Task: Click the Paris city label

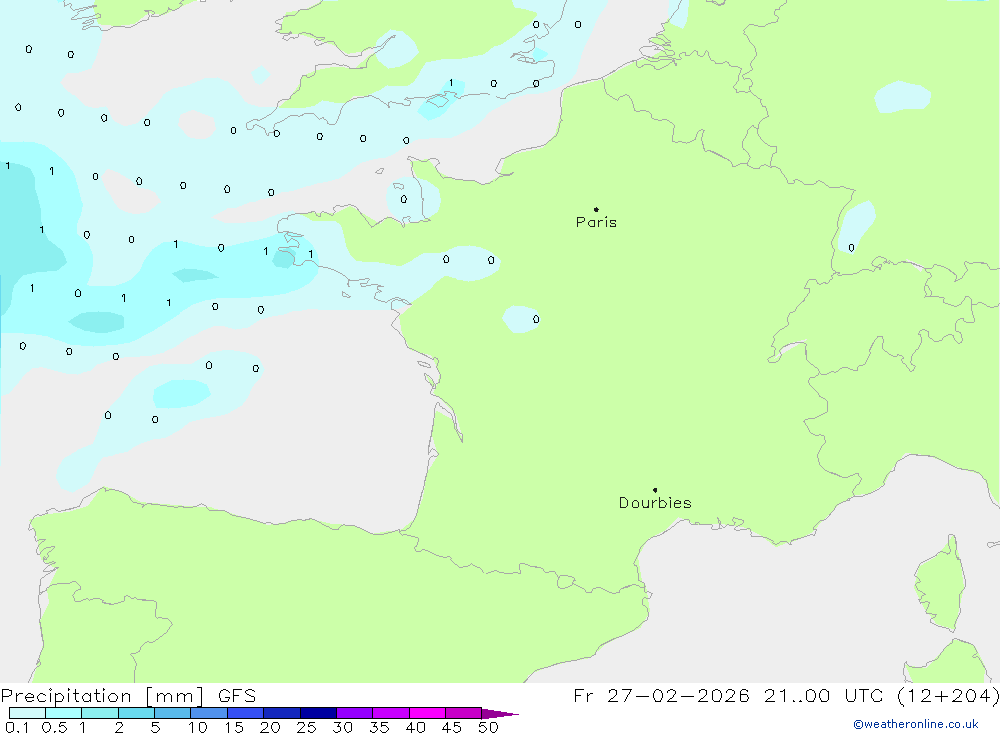Action: (x=596, y=222)
